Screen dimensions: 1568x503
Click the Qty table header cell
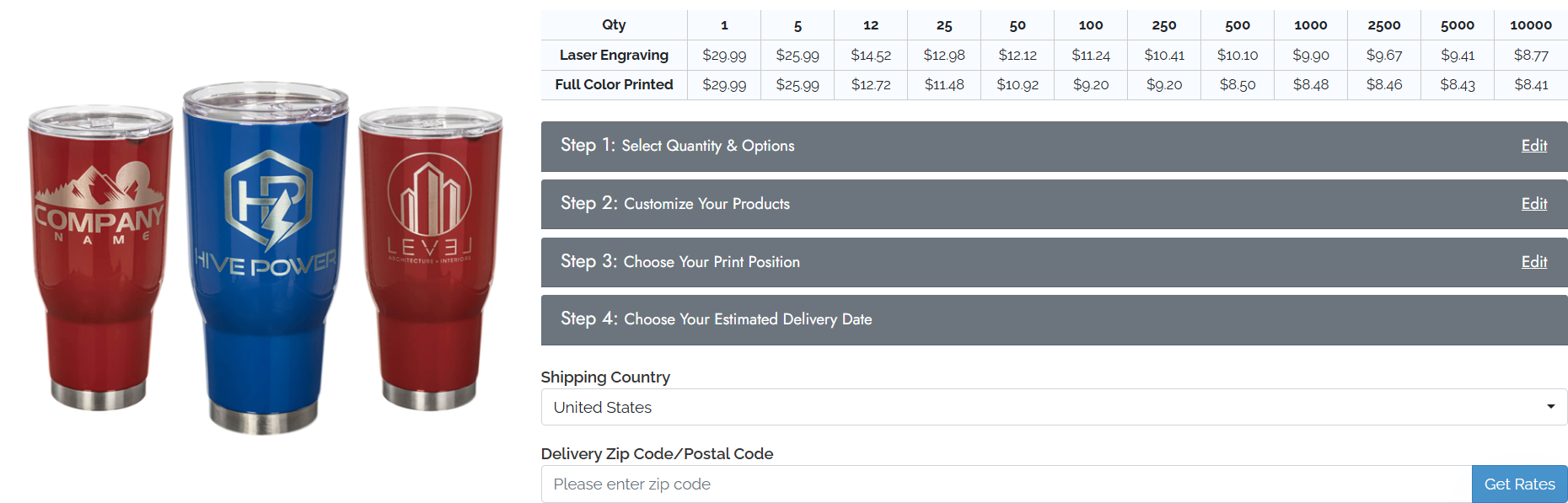(614, 24)
